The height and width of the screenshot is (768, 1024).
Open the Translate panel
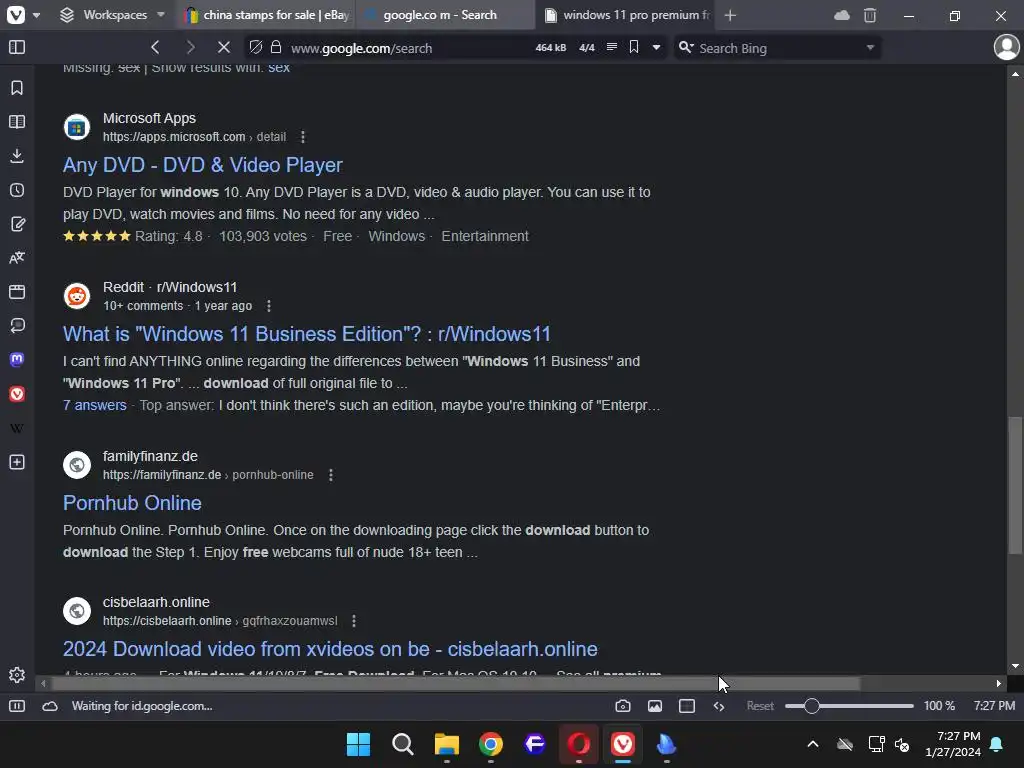[x=17, y=257]
